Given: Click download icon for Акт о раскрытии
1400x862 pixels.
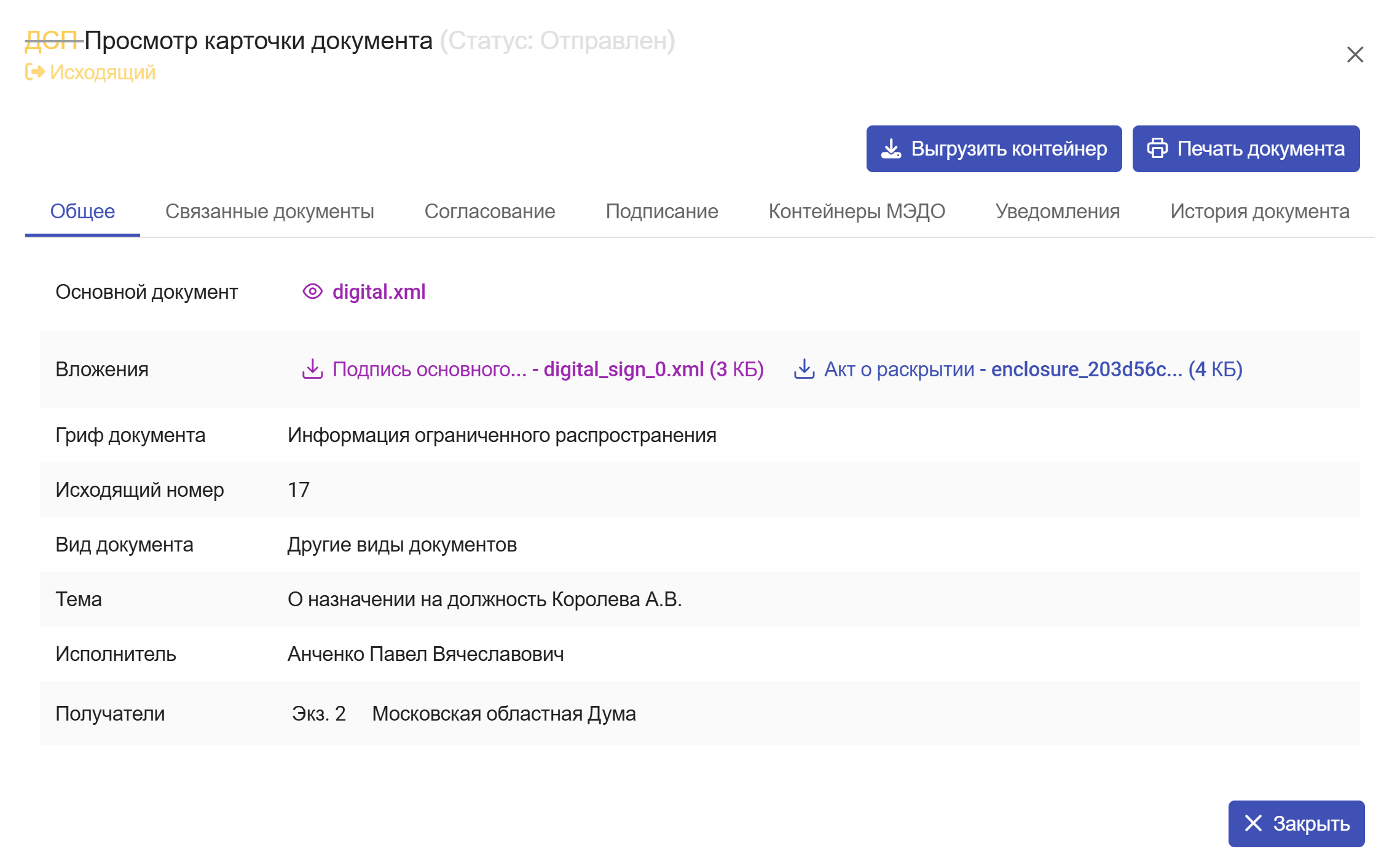Looking at the screenshot, I should pyautogui.click(x=804, y=369).
